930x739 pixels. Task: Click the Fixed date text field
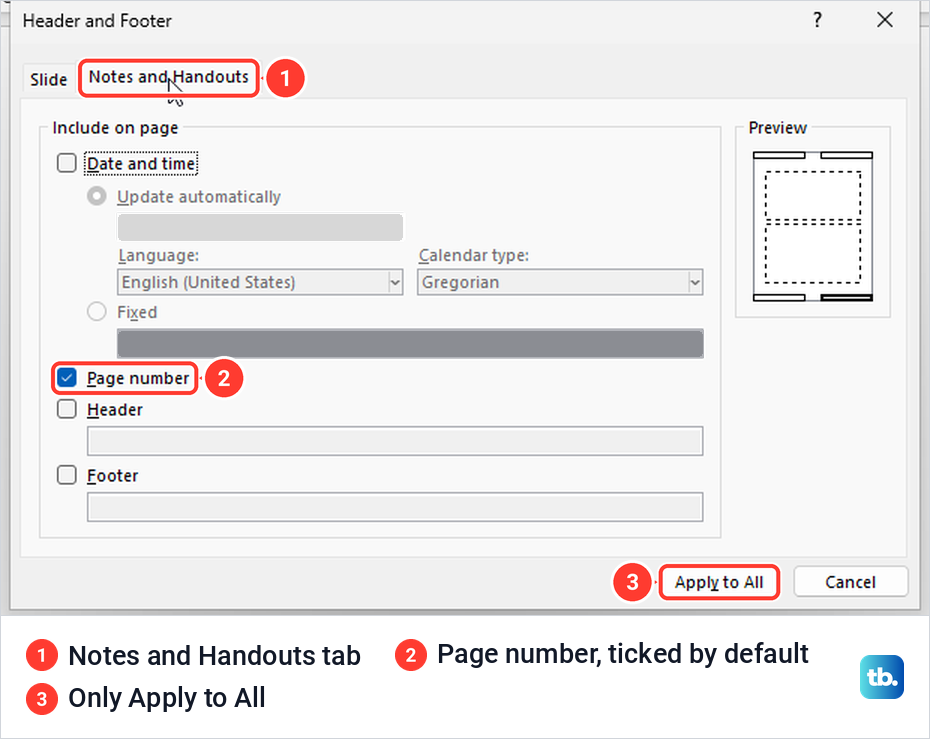coord(410,343)
